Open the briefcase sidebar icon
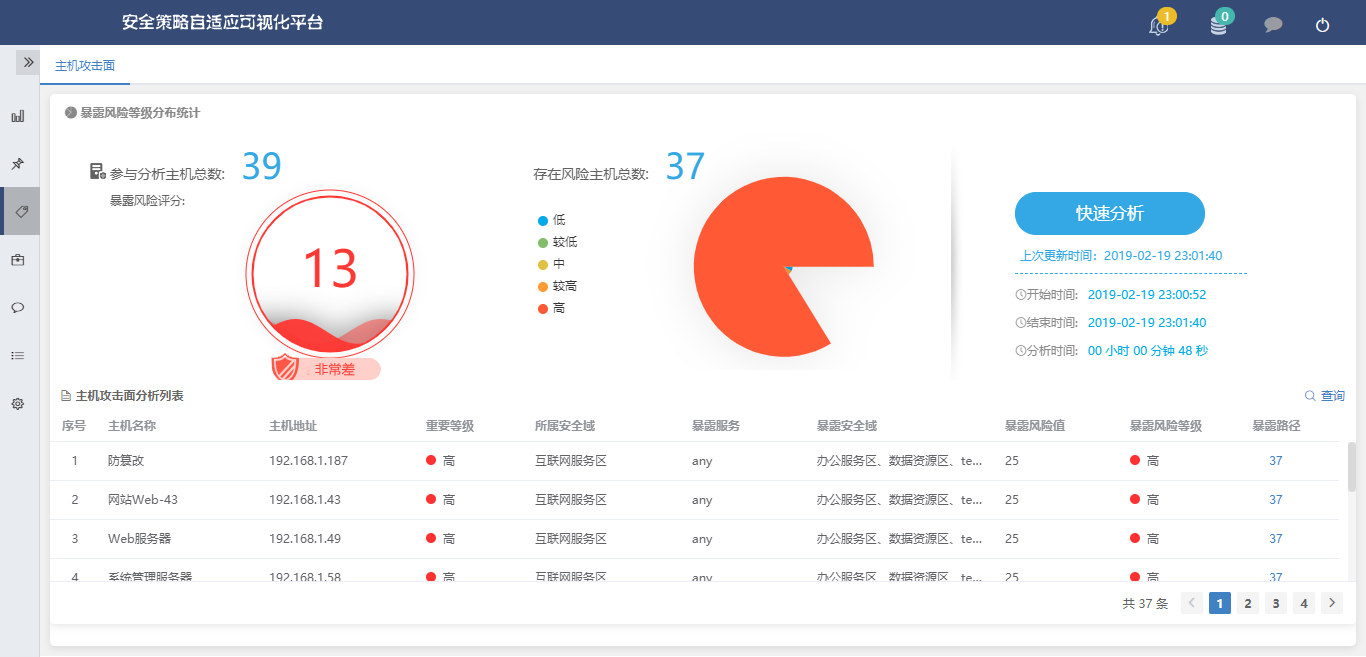 [18, 259]
